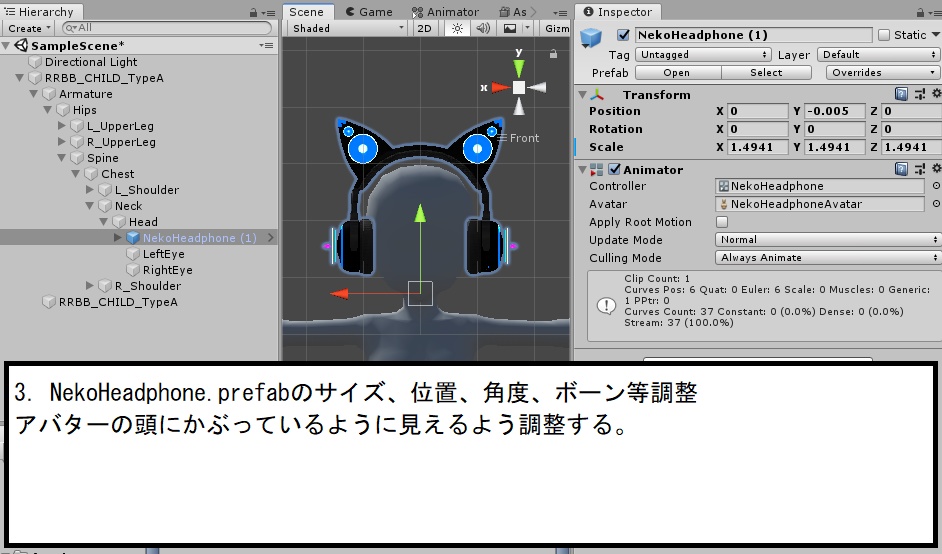Image resolution: width=942 pixels, height=554 pixels.
Task: Click the Controller object picker circle
Action: click(x=936, y=186)
